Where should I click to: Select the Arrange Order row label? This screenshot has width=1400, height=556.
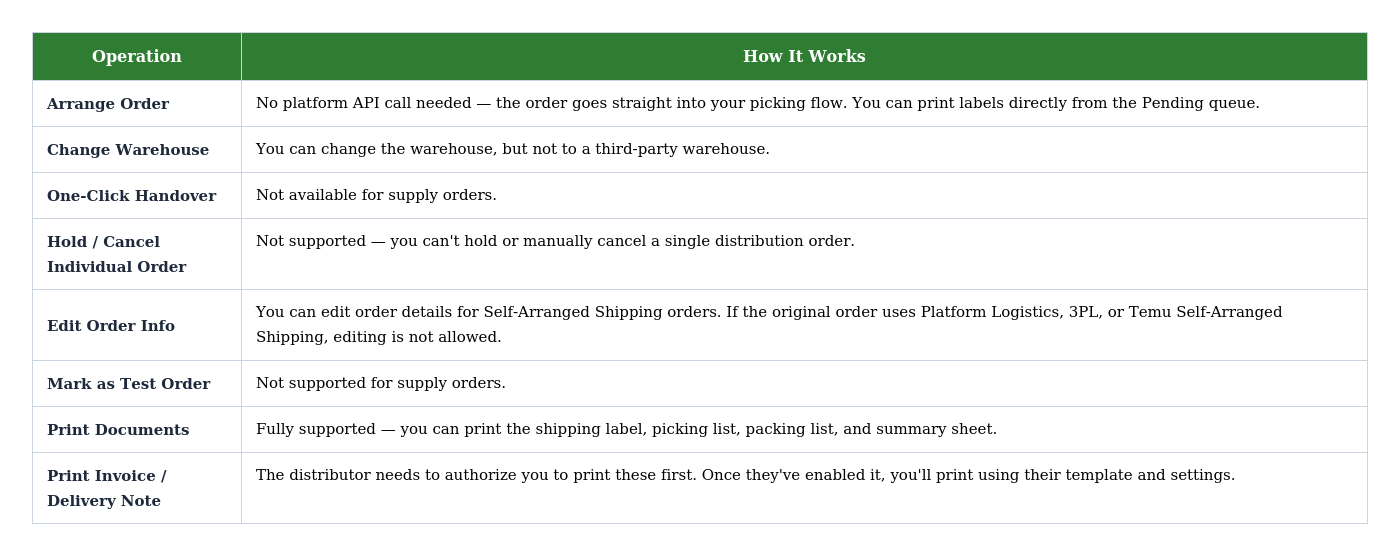coord(108,104)
